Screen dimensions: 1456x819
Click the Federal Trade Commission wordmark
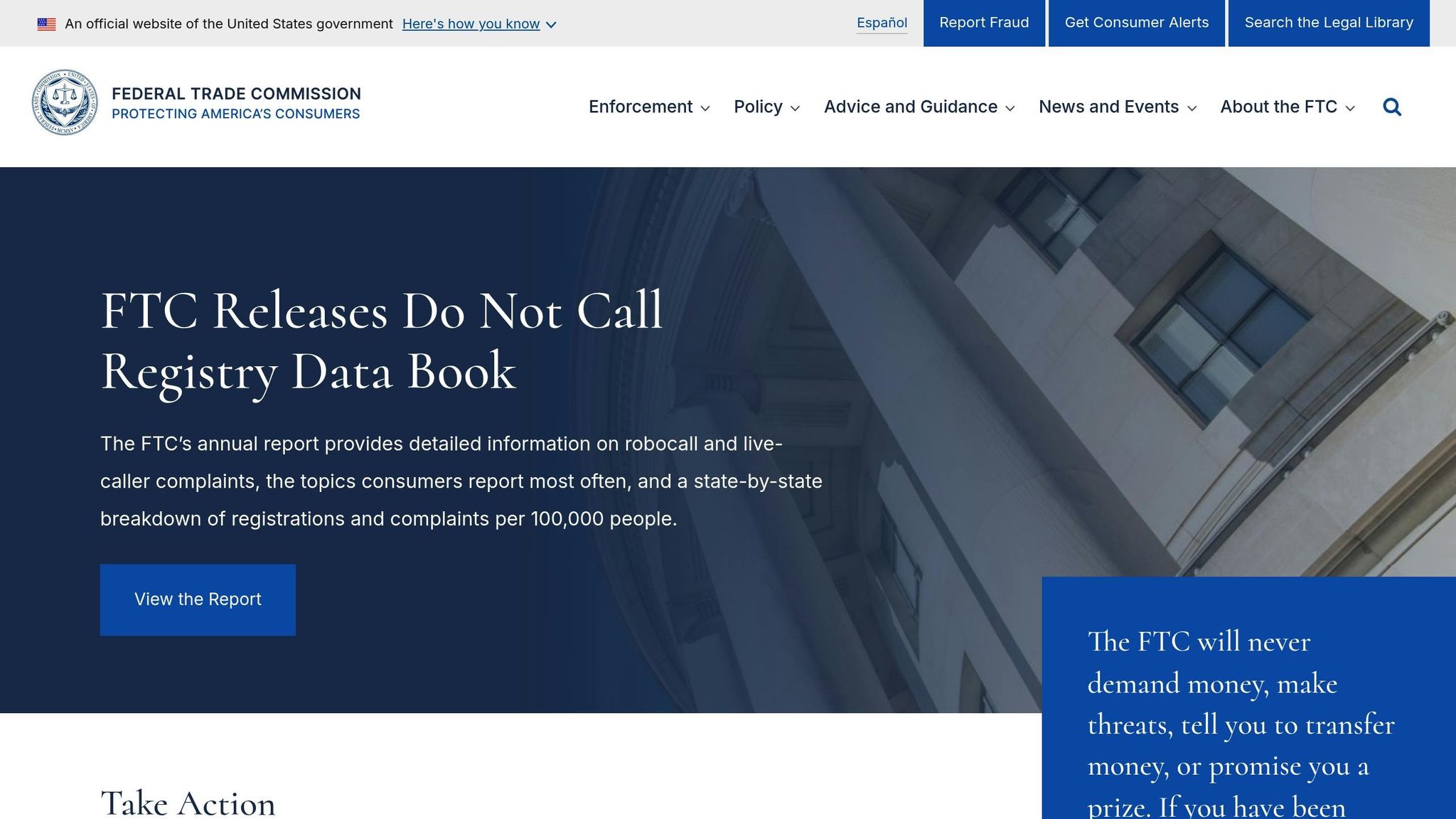[236, 93]
